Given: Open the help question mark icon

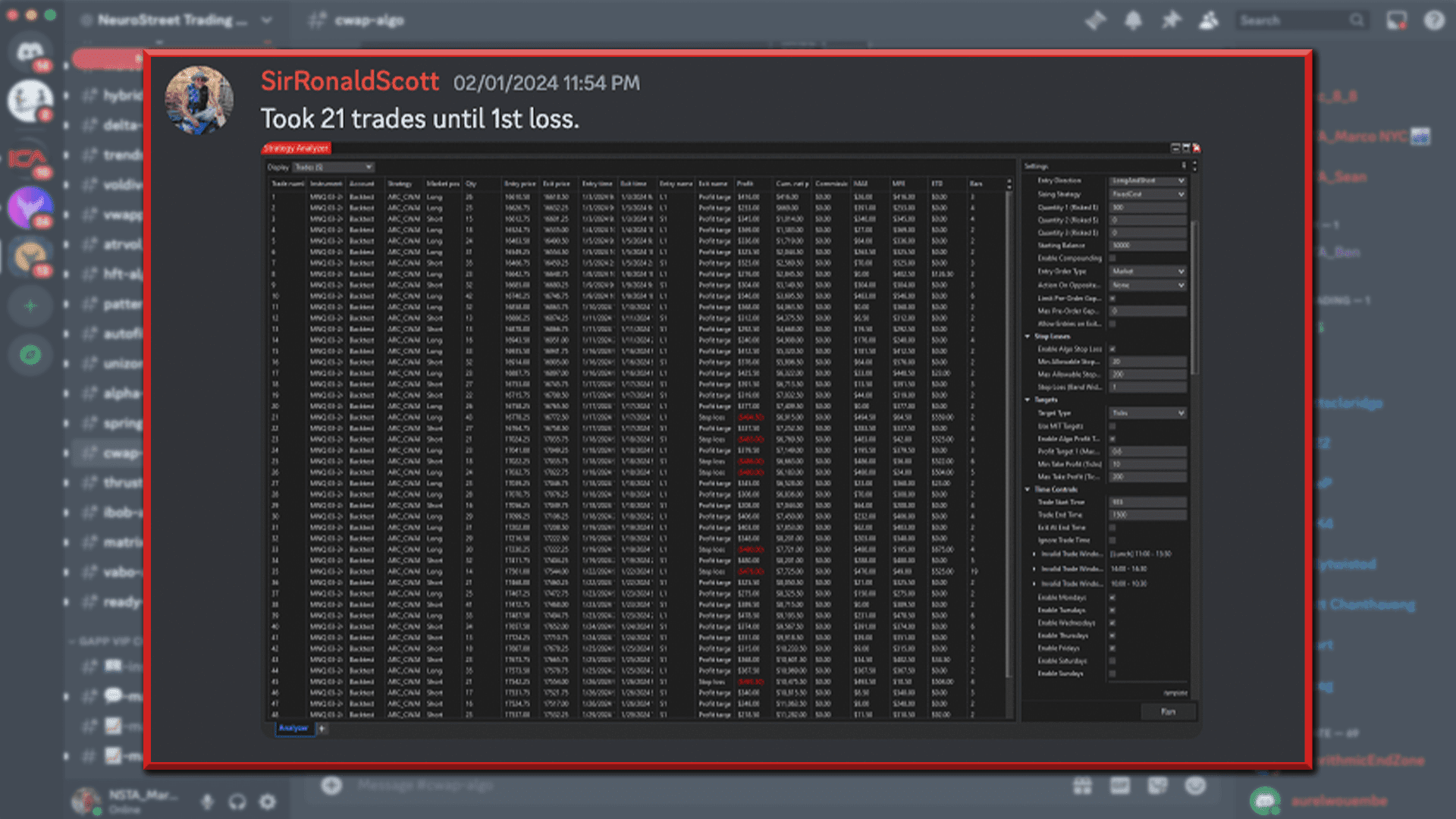Looking at the screenshot, I should click(1433, 20).
